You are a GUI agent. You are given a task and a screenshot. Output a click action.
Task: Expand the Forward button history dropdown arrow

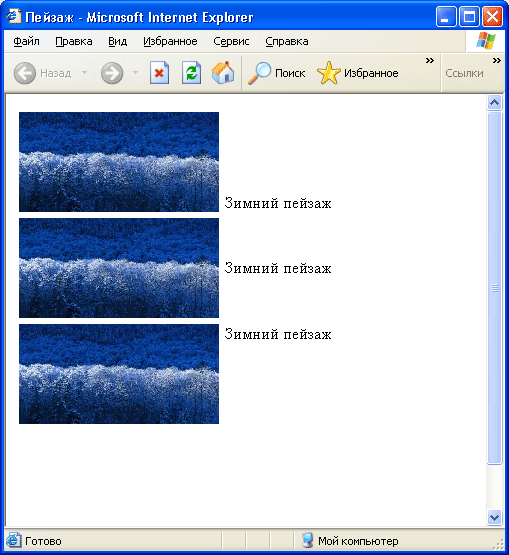(135, 73)
